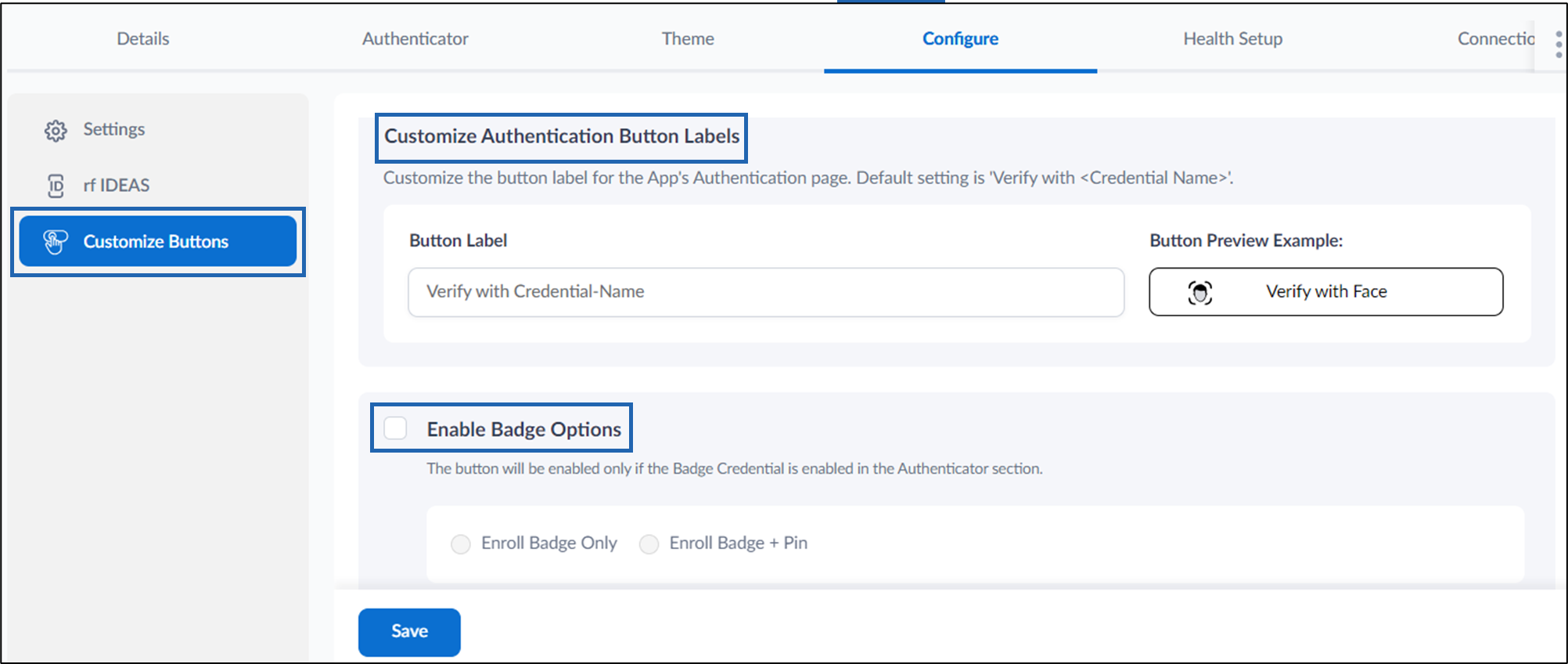Select the Enroll Badge + Pin radio option
1568x664 pixels.
tap(649, 543)
